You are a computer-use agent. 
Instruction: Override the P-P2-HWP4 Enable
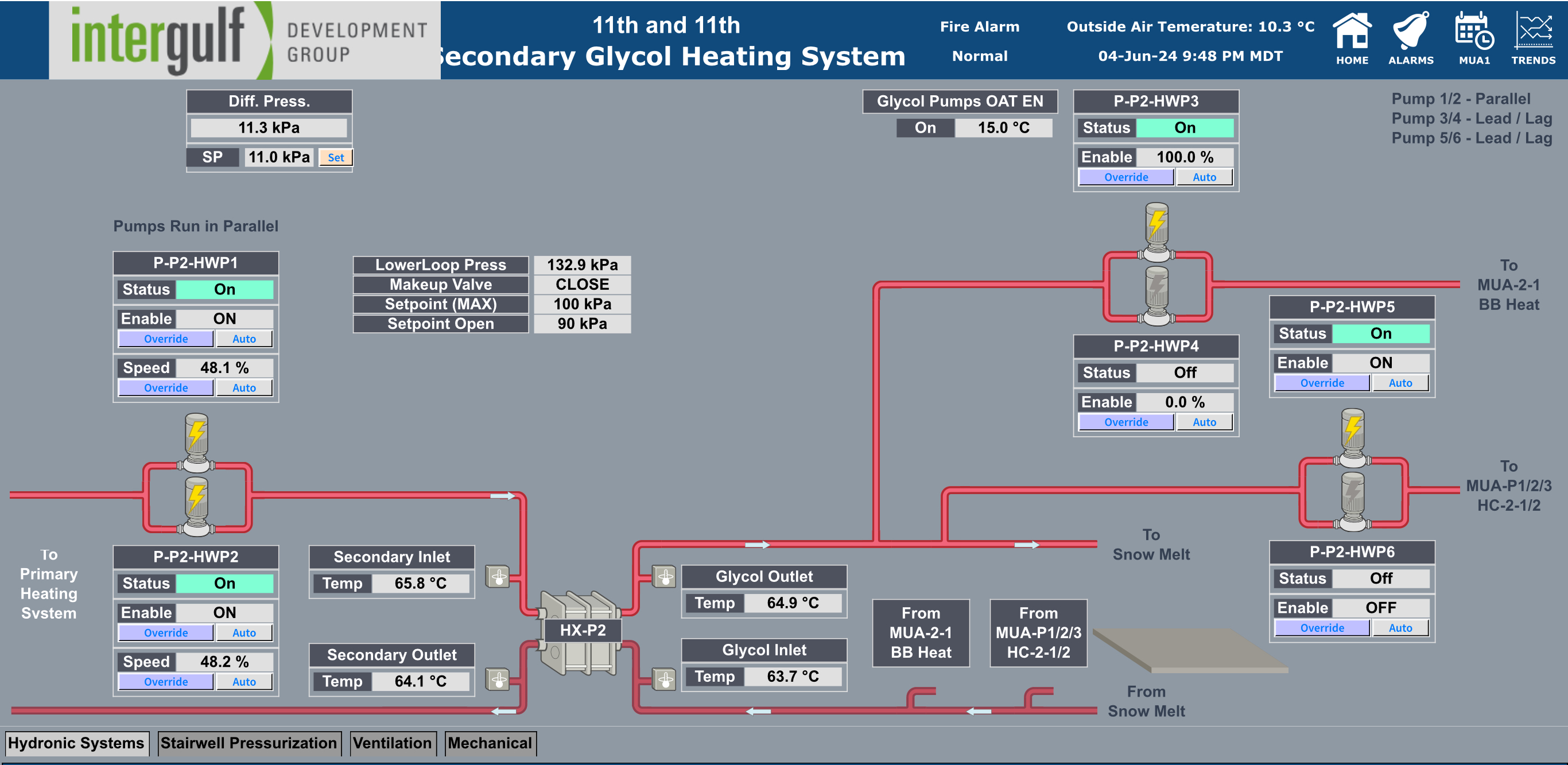coord(1126,422)
